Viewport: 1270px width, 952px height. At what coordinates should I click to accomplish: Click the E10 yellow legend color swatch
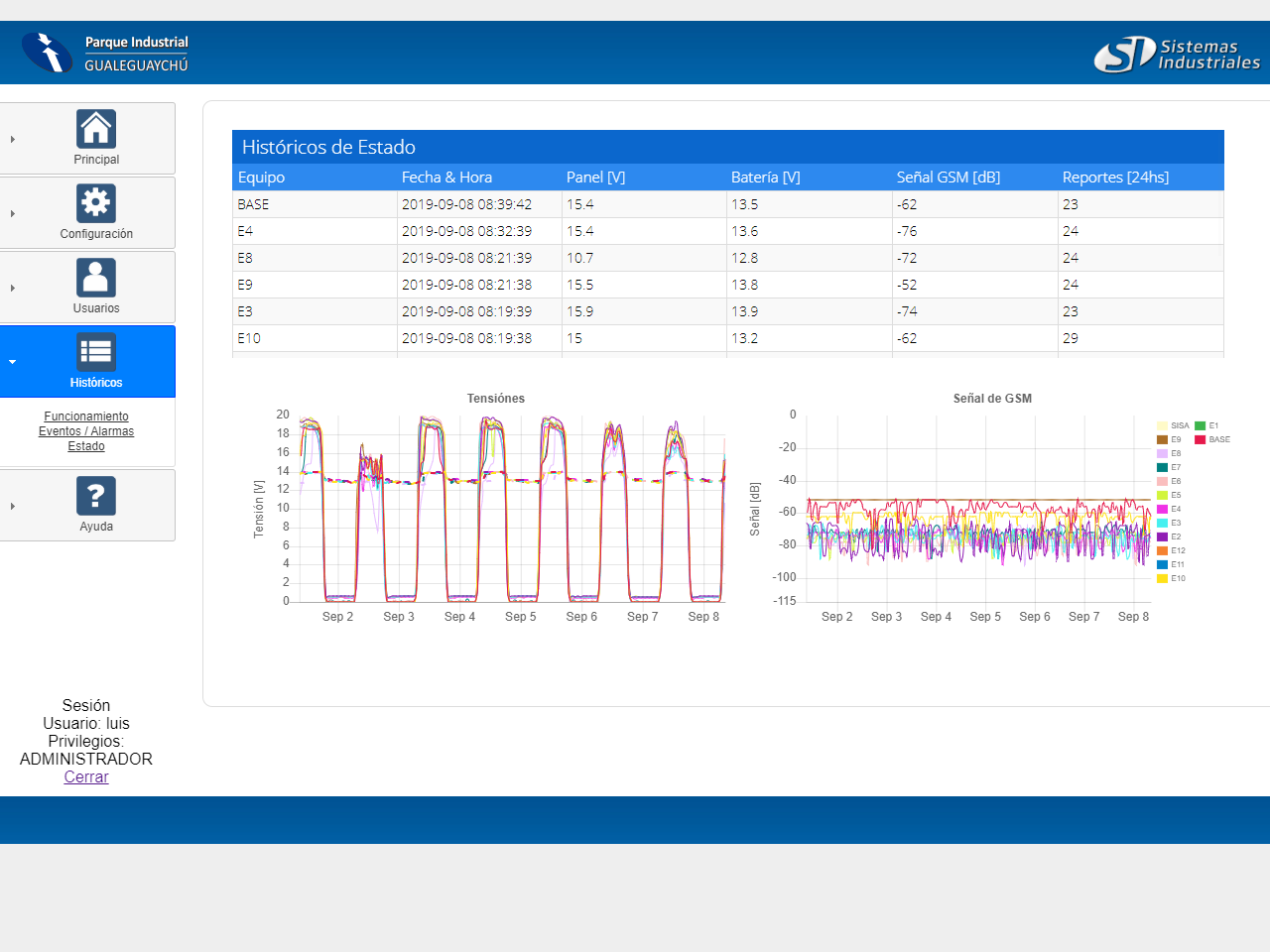(1162, 578)
